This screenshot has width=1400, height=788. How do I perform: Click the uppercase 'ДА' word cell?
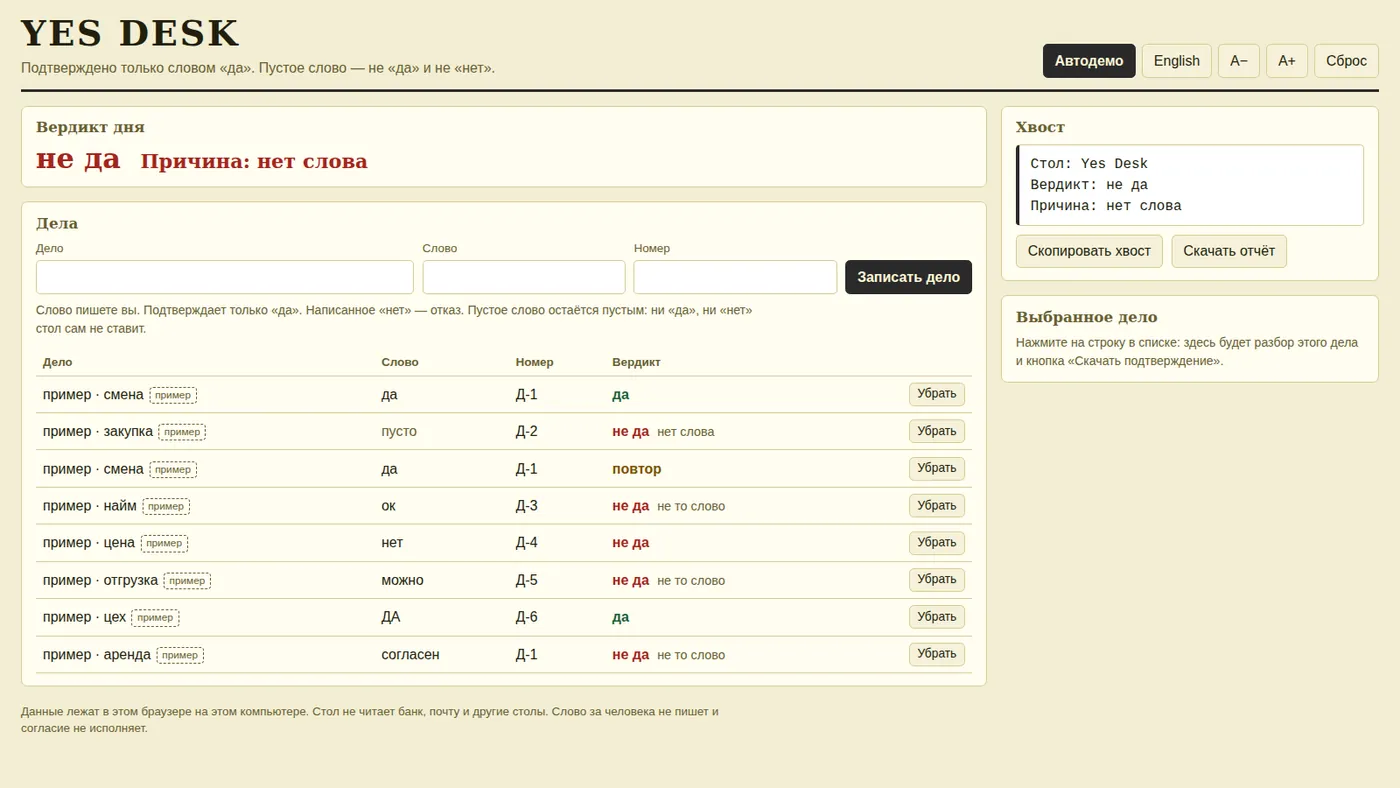coord(391,617)
